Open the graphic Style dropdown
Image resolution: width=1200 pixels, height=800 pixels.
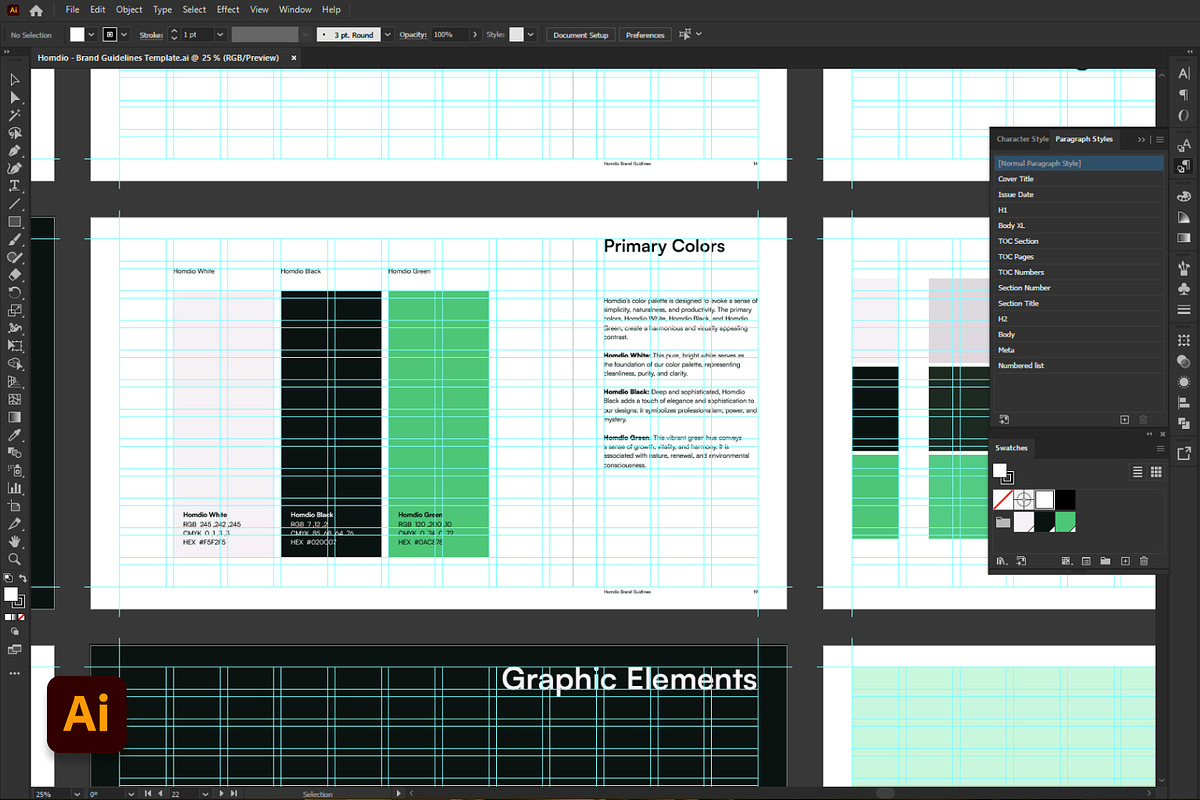point(531,34)
